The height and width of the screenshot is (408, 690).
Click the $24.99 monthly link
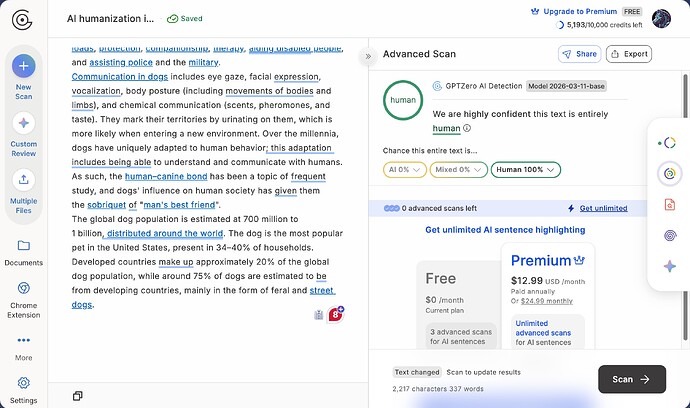[547, 301]
